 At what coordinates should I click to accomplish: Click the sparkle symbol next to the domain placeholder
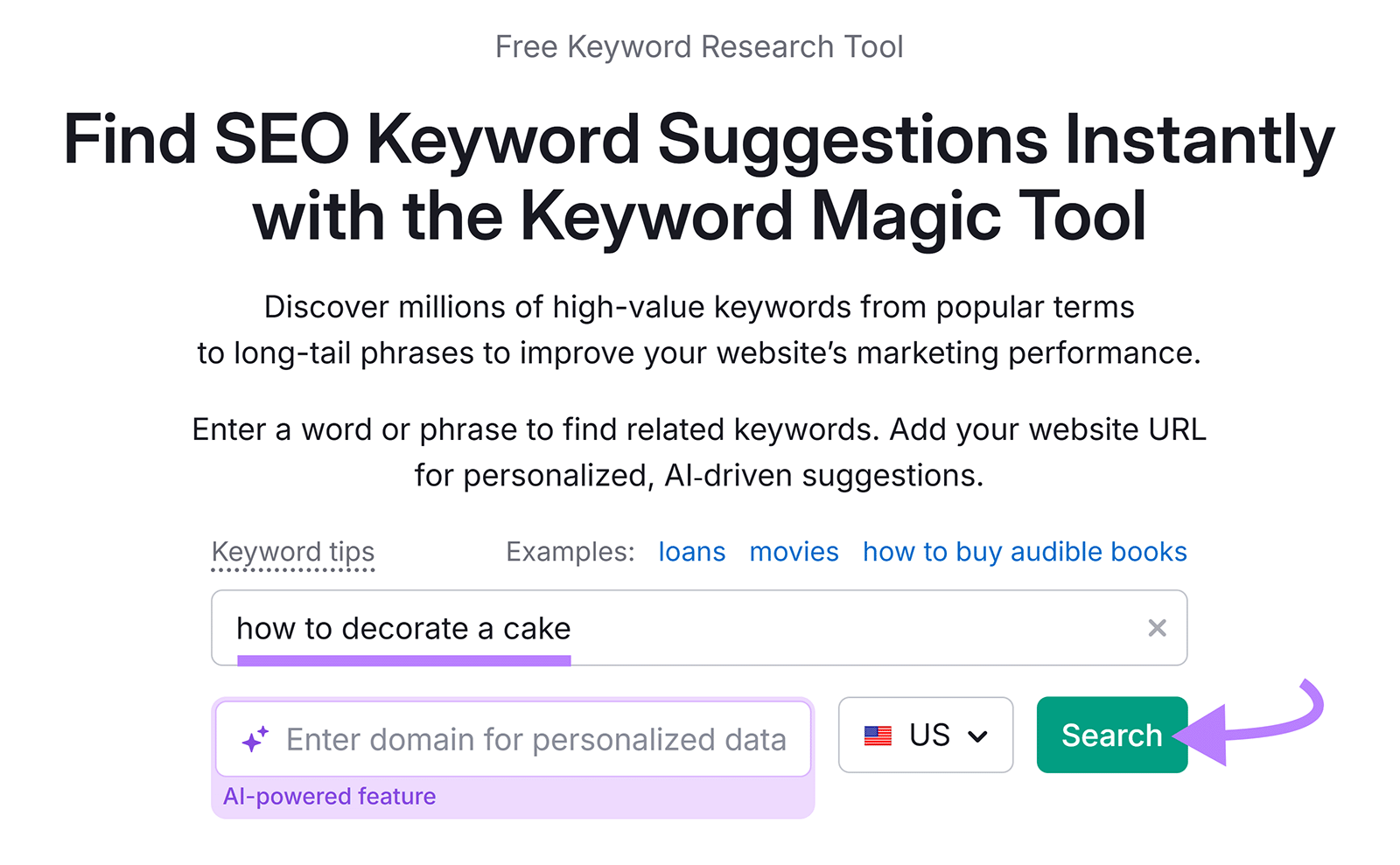[x=255, y=738]
